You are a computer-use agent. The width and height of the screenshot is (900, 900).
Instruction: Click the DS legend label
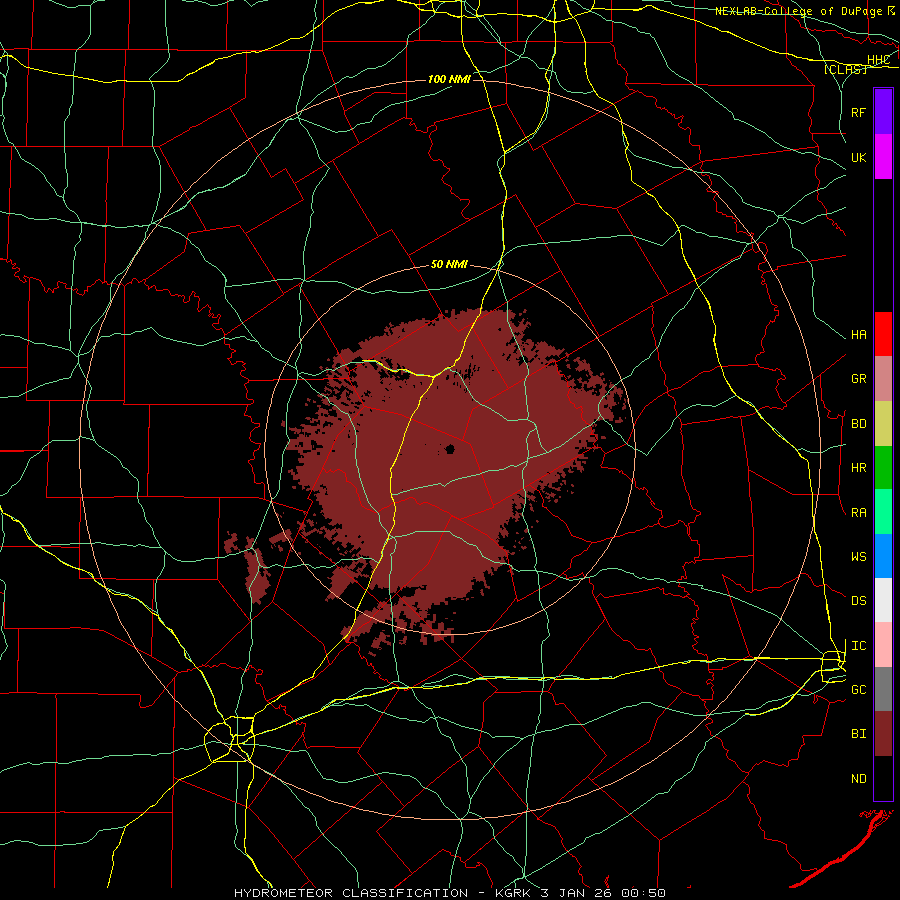click(859, 601)
